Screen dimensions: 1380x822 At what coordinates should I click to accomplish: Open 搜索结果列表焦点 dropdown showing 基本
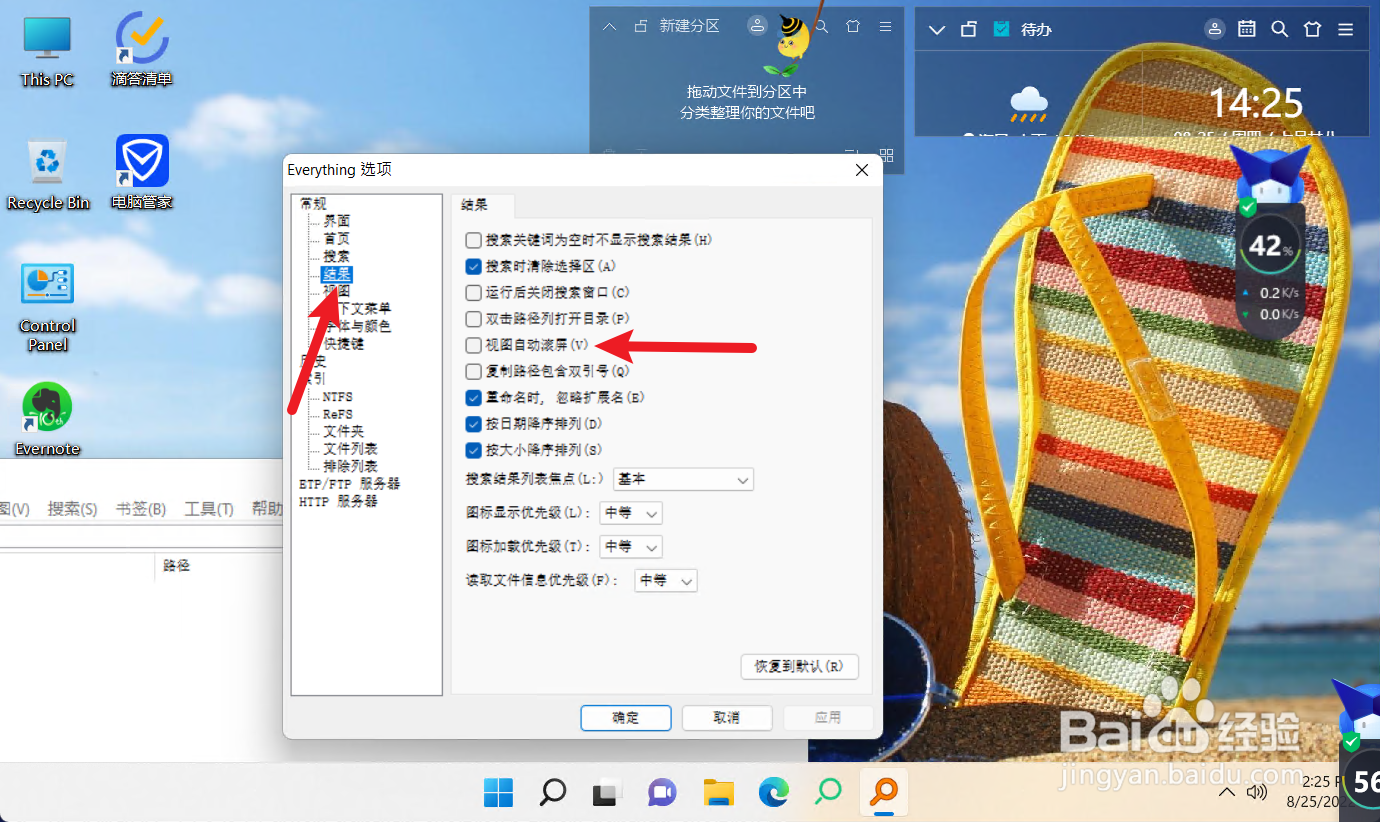coord(683,480)
